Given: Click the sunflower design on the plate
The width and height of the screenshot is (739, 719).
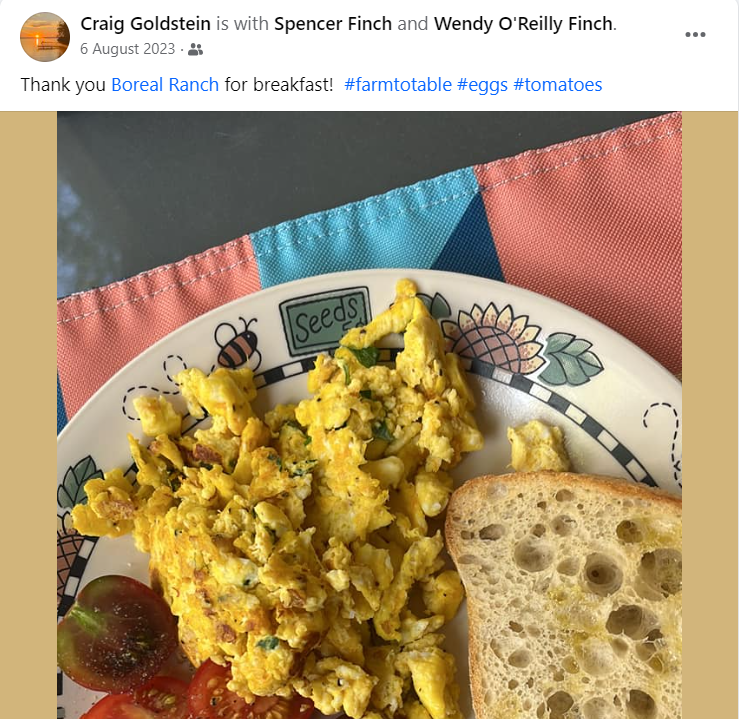Looking at the screenshot, I should click(x=495, y=338).
